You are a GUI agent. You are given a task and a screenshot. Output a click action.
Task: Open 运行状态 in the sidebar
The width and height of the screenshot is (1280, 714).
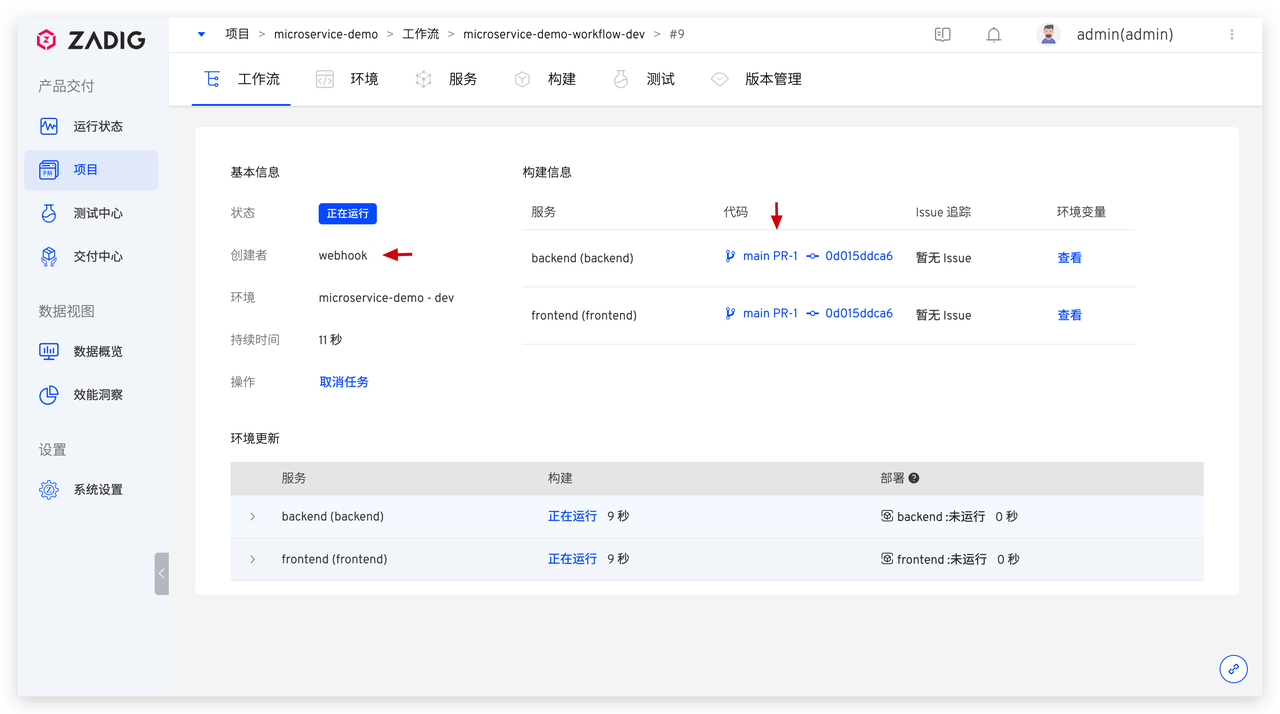coord(91,126)
